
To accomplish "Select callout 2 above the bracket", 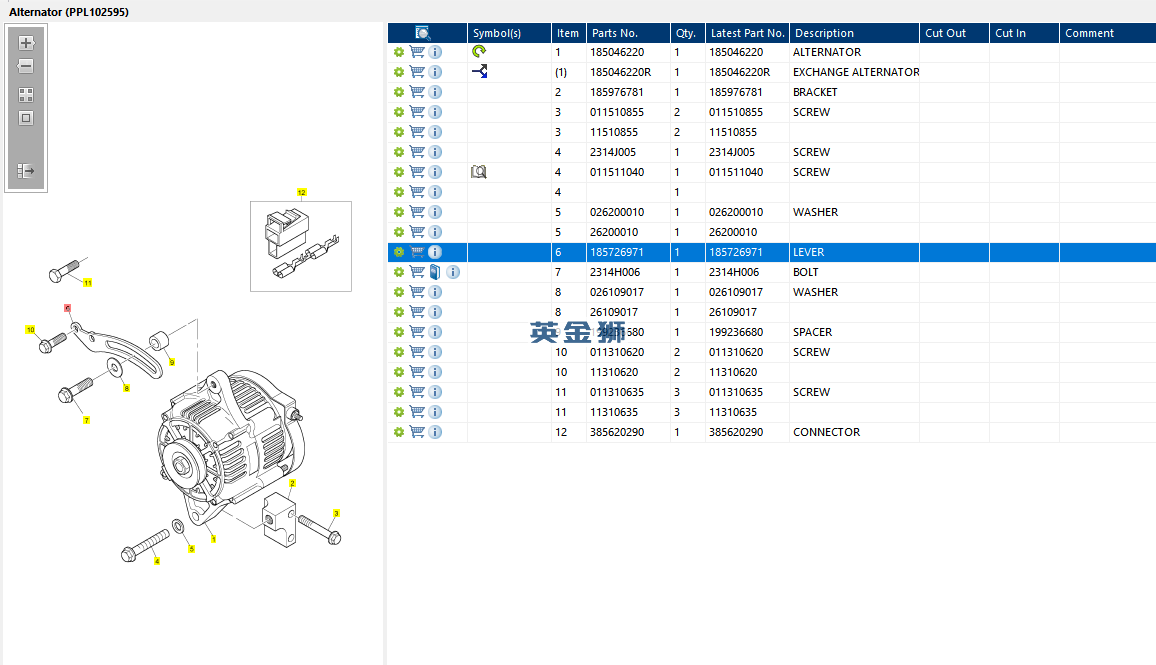I will pos(292,484).
